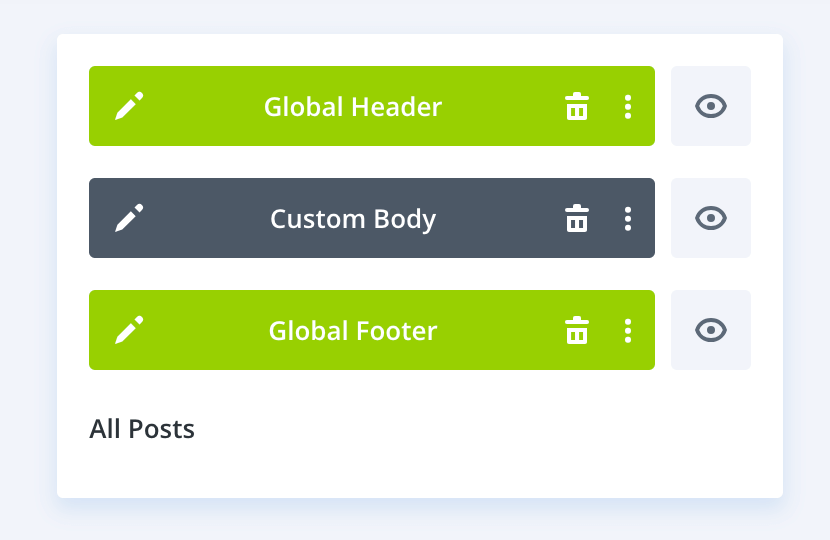
Task: Select the Custom Body label text
Action: pos(352,218)
